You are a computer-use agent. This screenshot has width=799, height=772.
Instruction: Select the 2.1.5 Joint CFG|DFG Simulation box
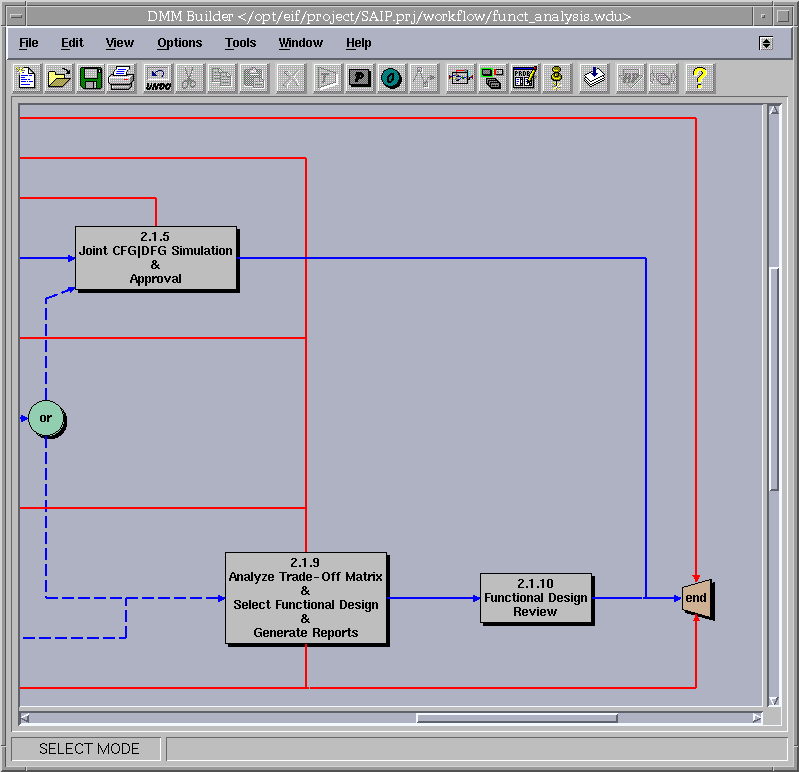pyautogui.click(x=156, y=259)
